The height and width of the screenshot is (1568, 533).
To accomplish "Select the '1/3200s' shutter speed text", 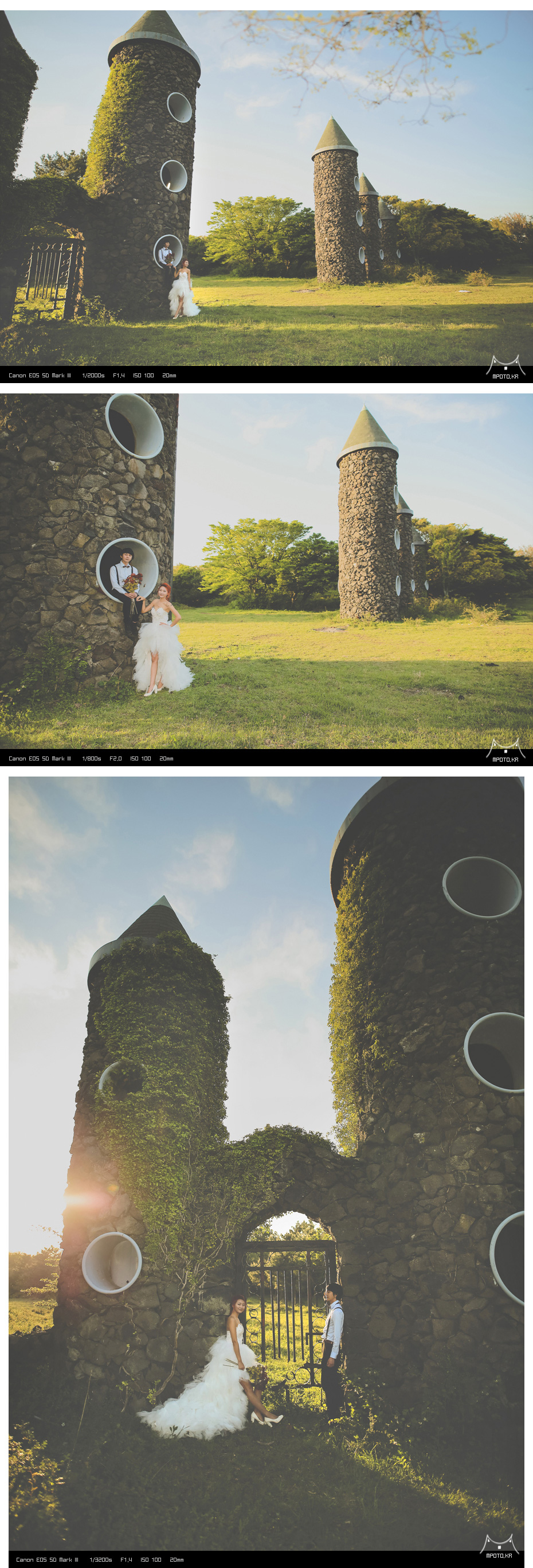I will (x=100, y=1559).
